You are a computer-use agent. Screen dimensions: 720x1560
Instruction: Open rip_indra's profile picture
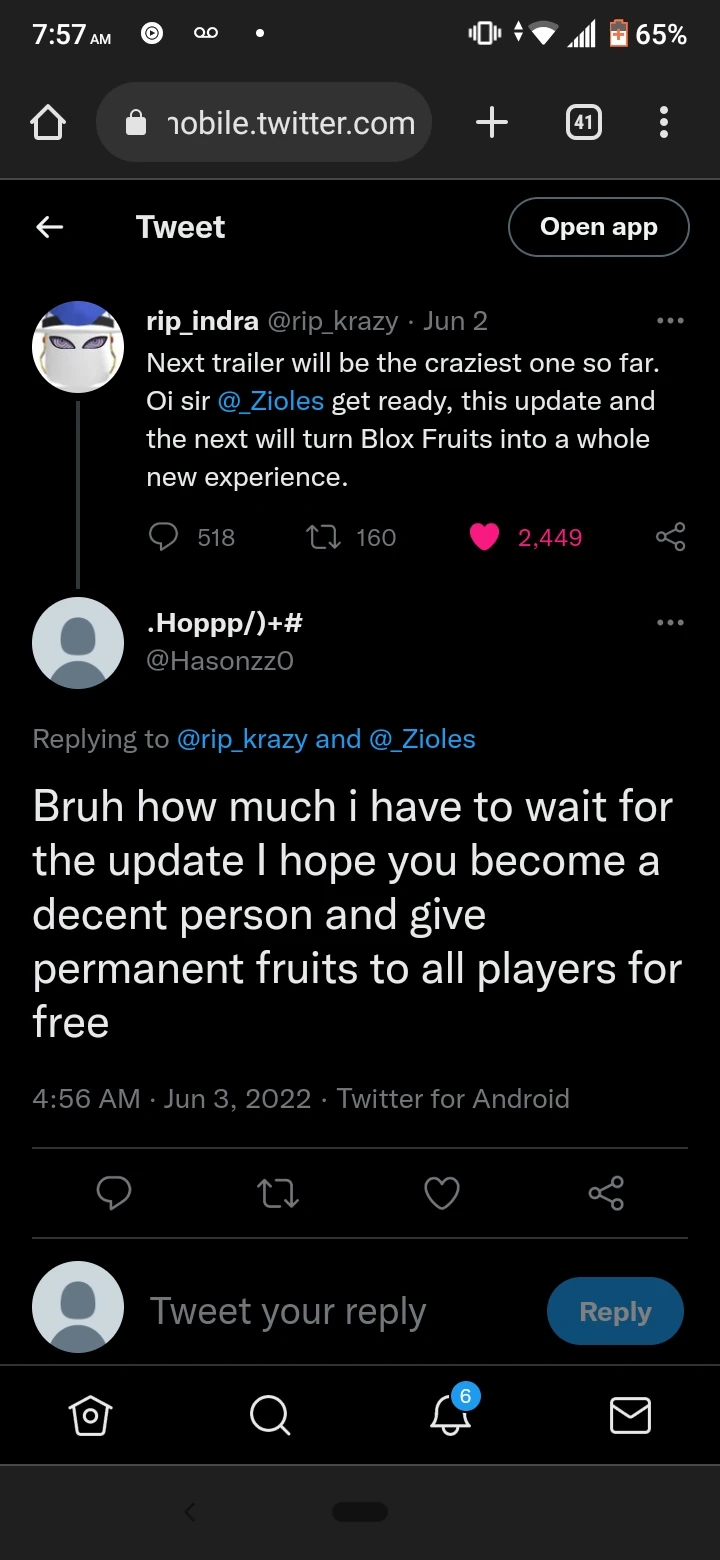(x=78, y=347)
